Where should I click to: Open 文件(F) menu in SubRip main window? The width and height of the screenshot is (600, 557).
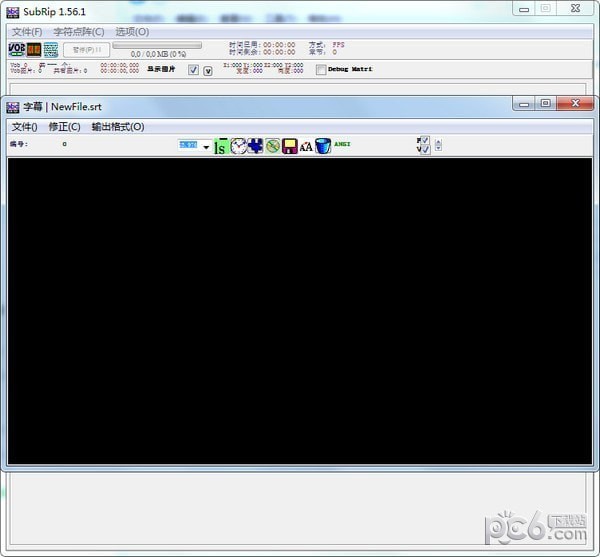27,32
